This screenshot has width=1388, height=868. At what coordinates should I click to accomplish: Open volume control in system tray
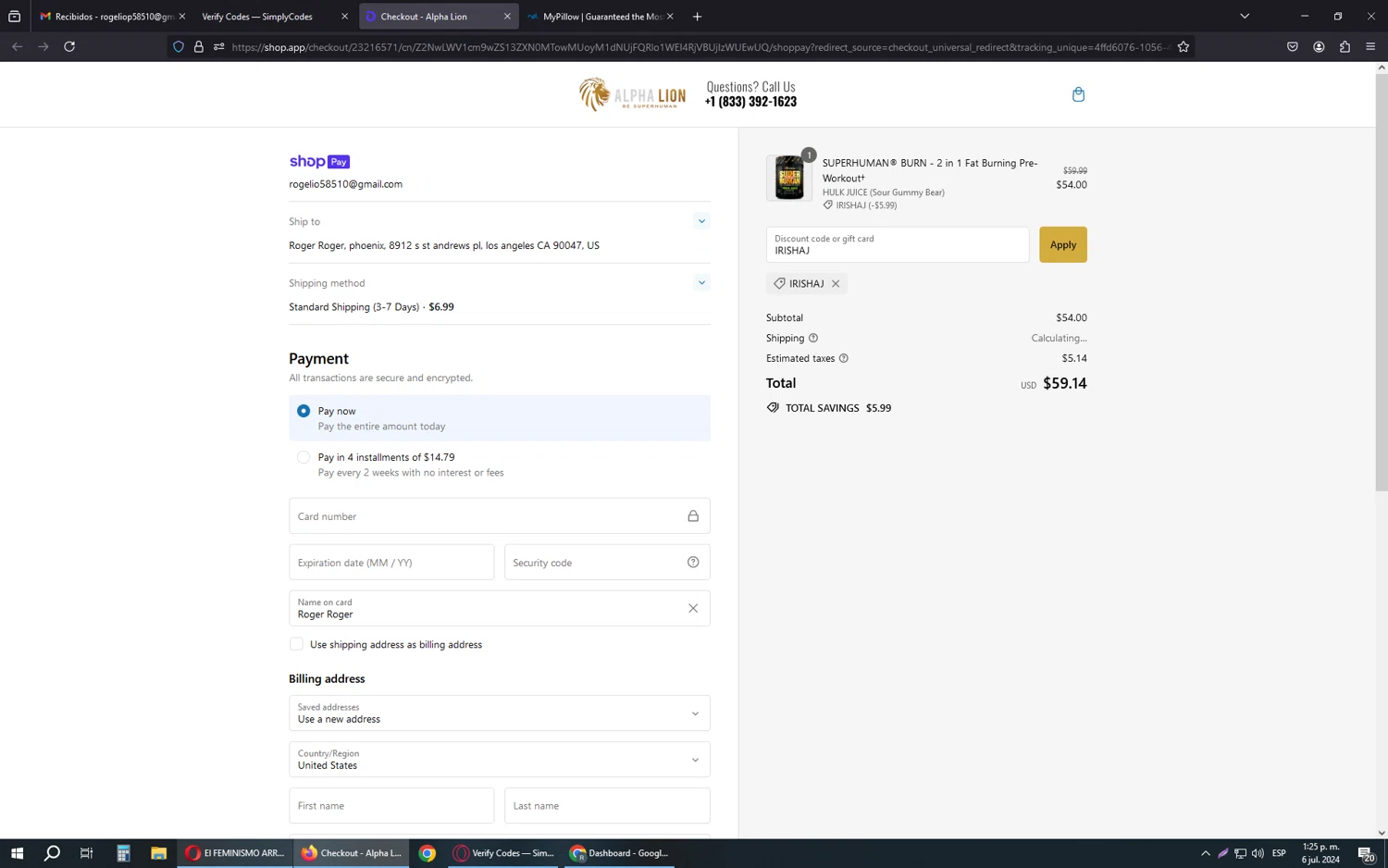click(x=1258, y=853)
